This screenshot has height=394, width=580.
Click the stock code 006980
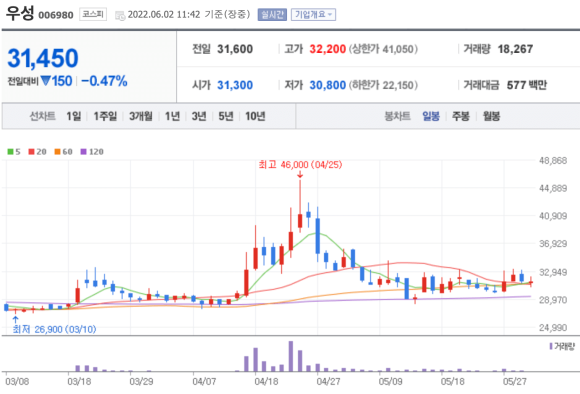point(56,15)
